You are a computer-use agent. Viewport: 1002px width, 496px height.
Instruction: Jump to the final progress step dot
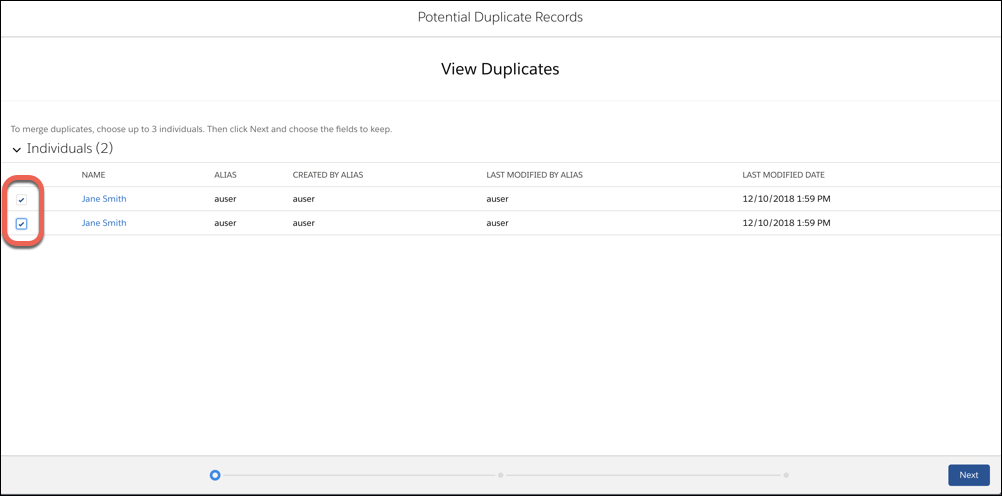(x=786, y=475)
